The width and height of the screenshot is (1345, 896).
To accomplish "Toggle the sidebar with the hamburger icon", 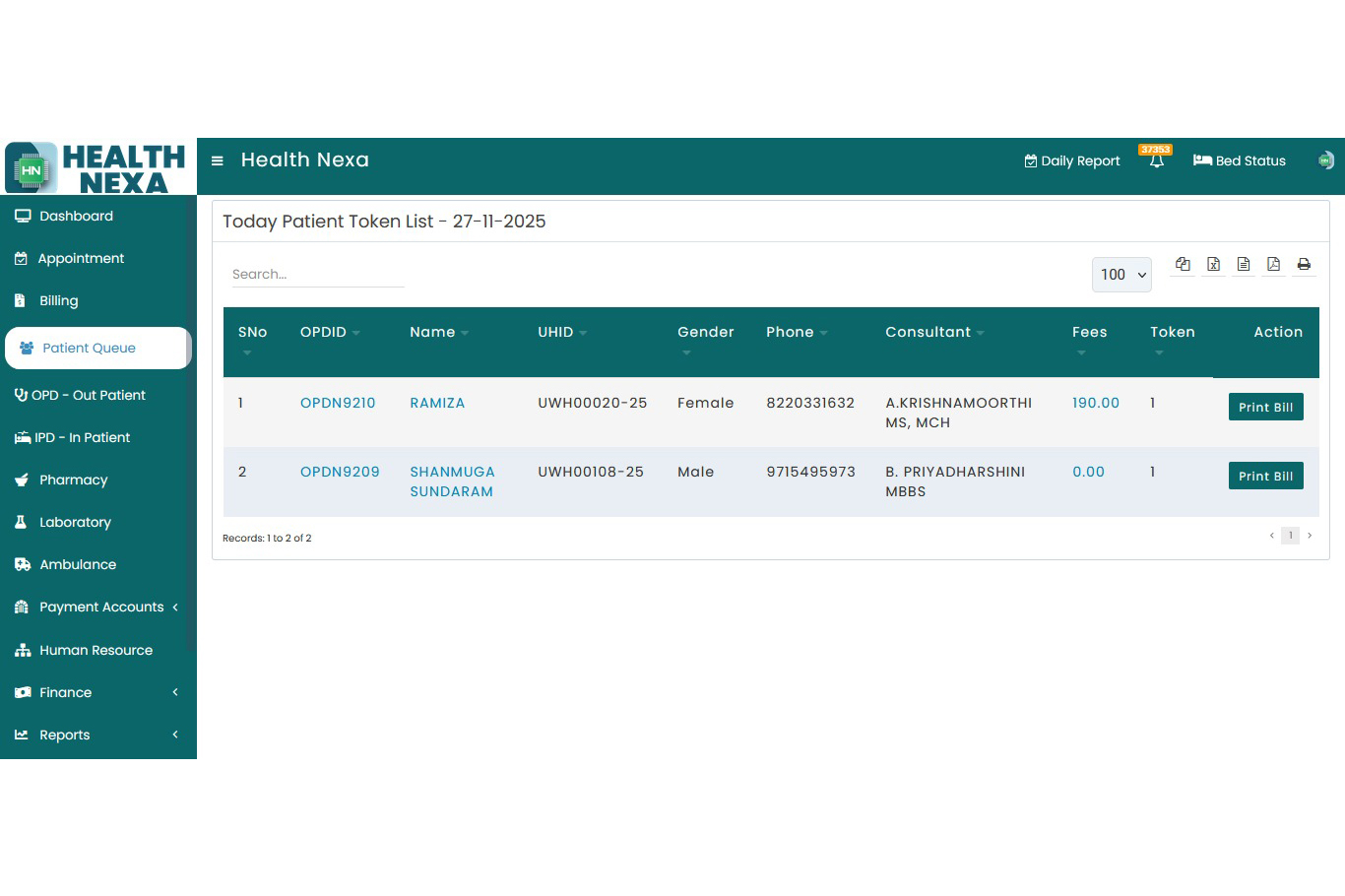I will coord(217,160).
